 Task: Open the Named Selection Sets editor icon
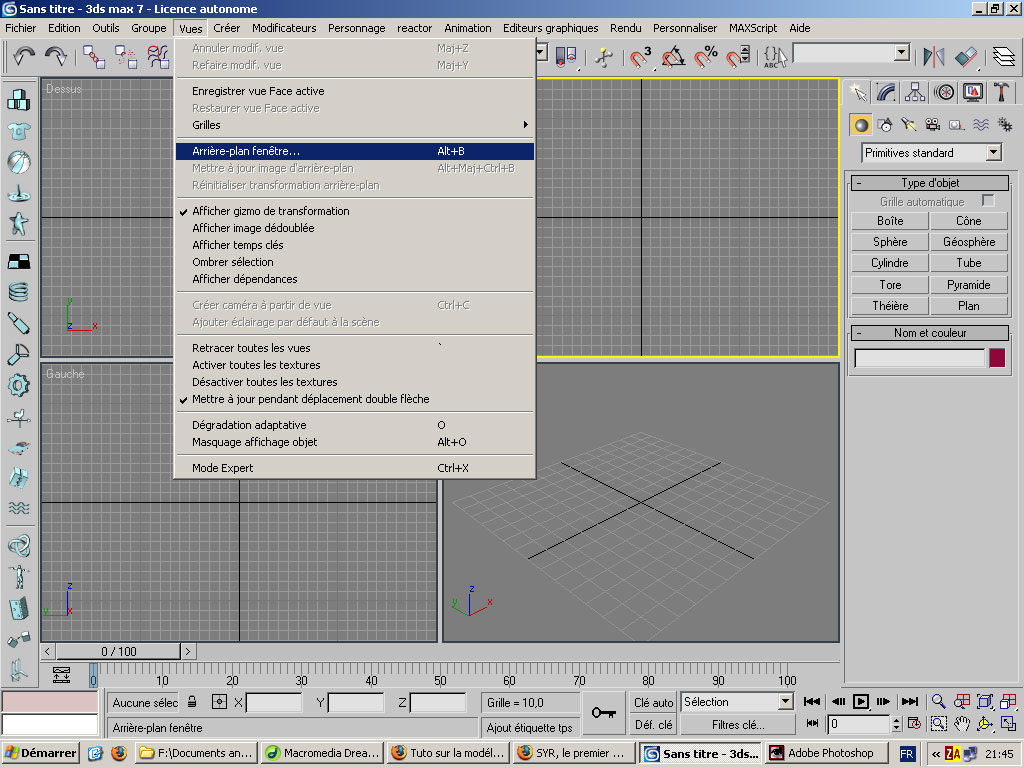click(x=775, y=57)
